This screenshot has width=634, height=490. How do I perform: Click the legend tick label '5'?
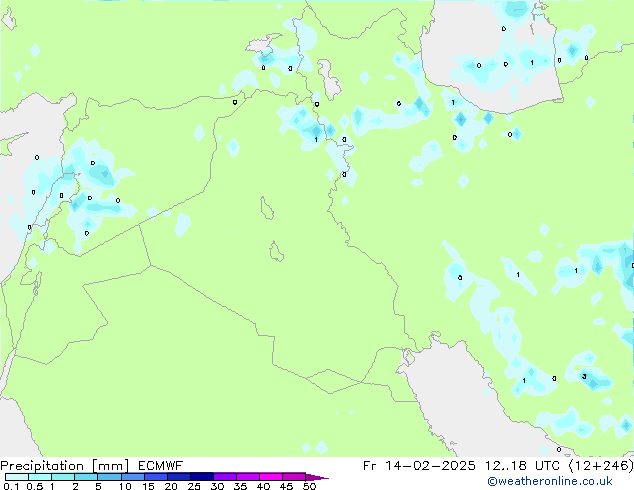coord(98,486)
